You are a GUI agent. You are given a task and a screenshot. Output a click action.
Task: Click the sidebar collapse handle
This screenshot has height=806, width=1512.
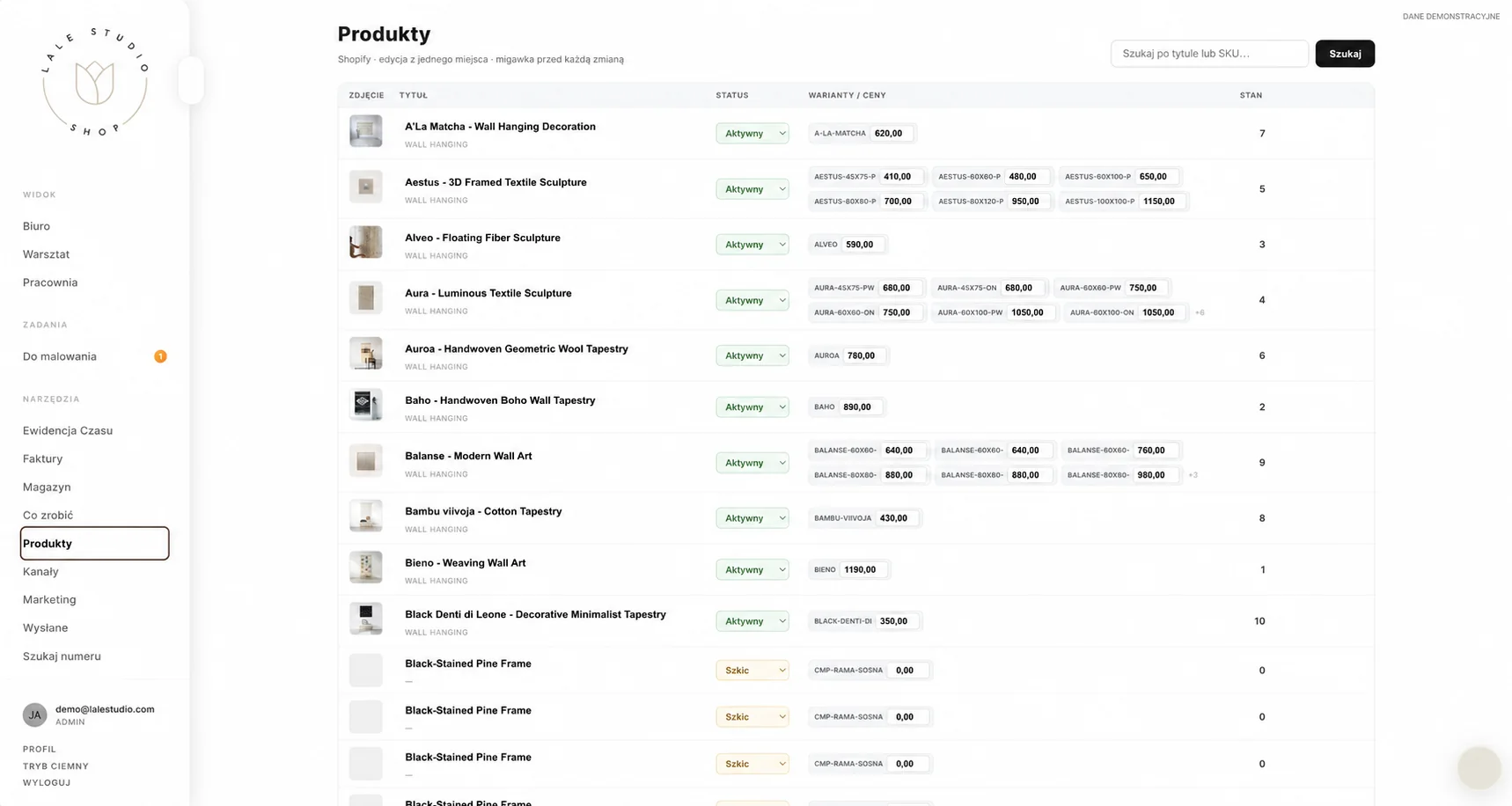(191, 80)
